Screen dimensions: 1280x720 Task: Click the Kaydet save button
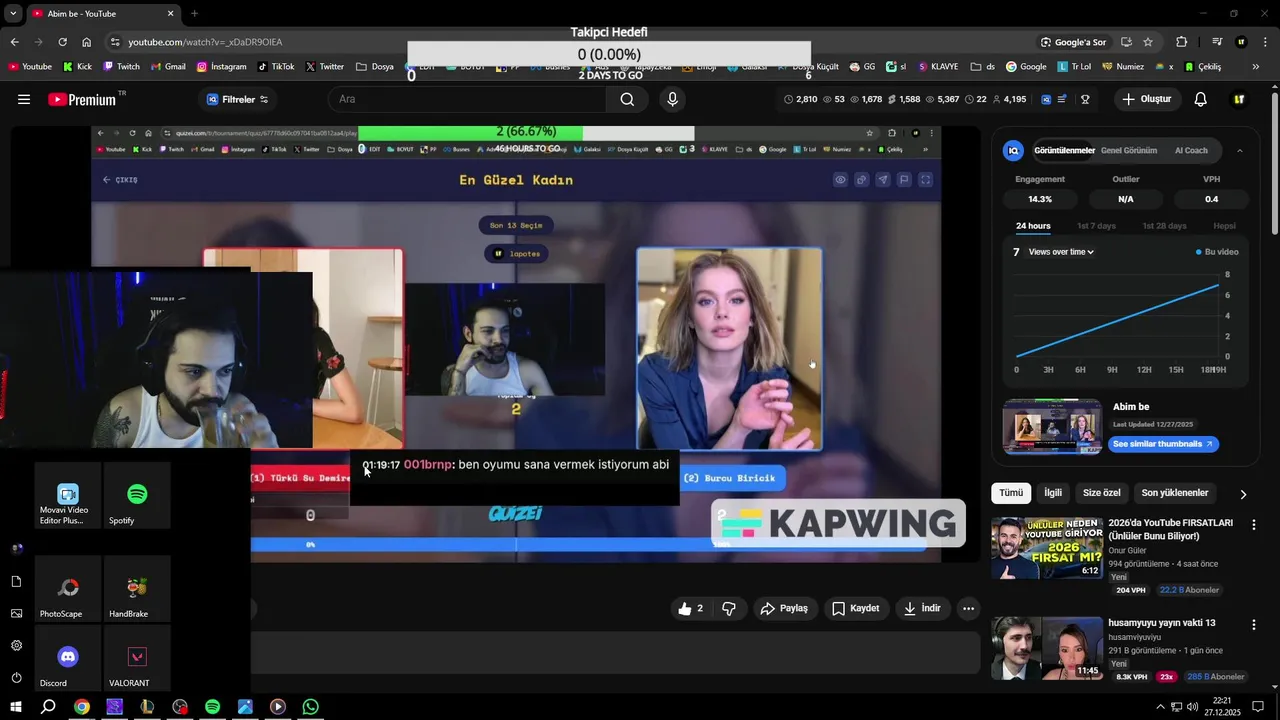856,608
